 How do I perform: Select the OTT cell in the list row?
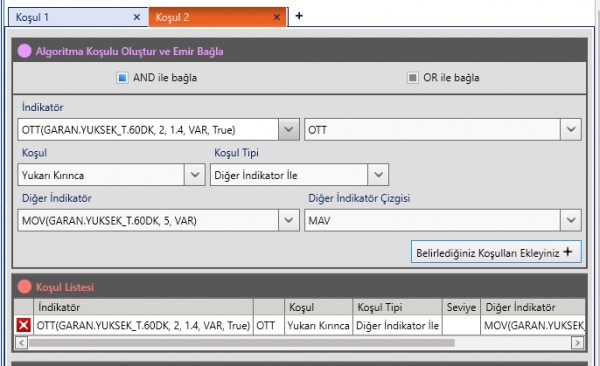click(x=269, y=325)
